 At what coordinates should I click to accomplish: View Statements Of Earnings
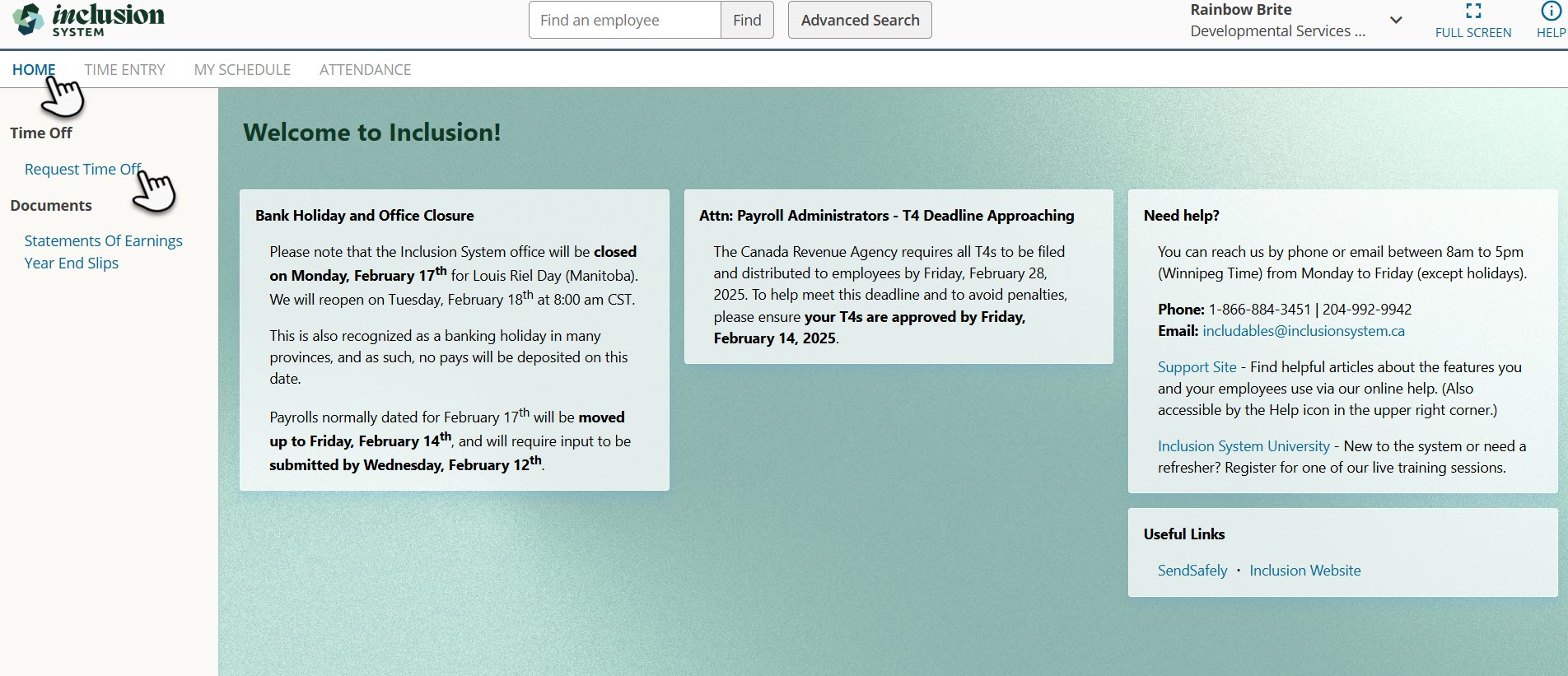click(x=103, y=240)
